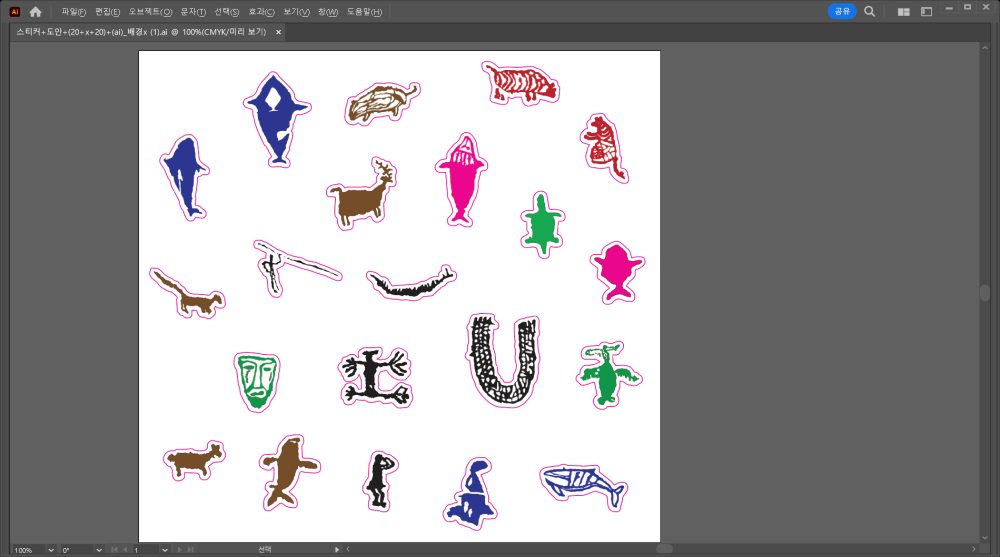Click the green turtle sticker artwork

click(542, 222)
